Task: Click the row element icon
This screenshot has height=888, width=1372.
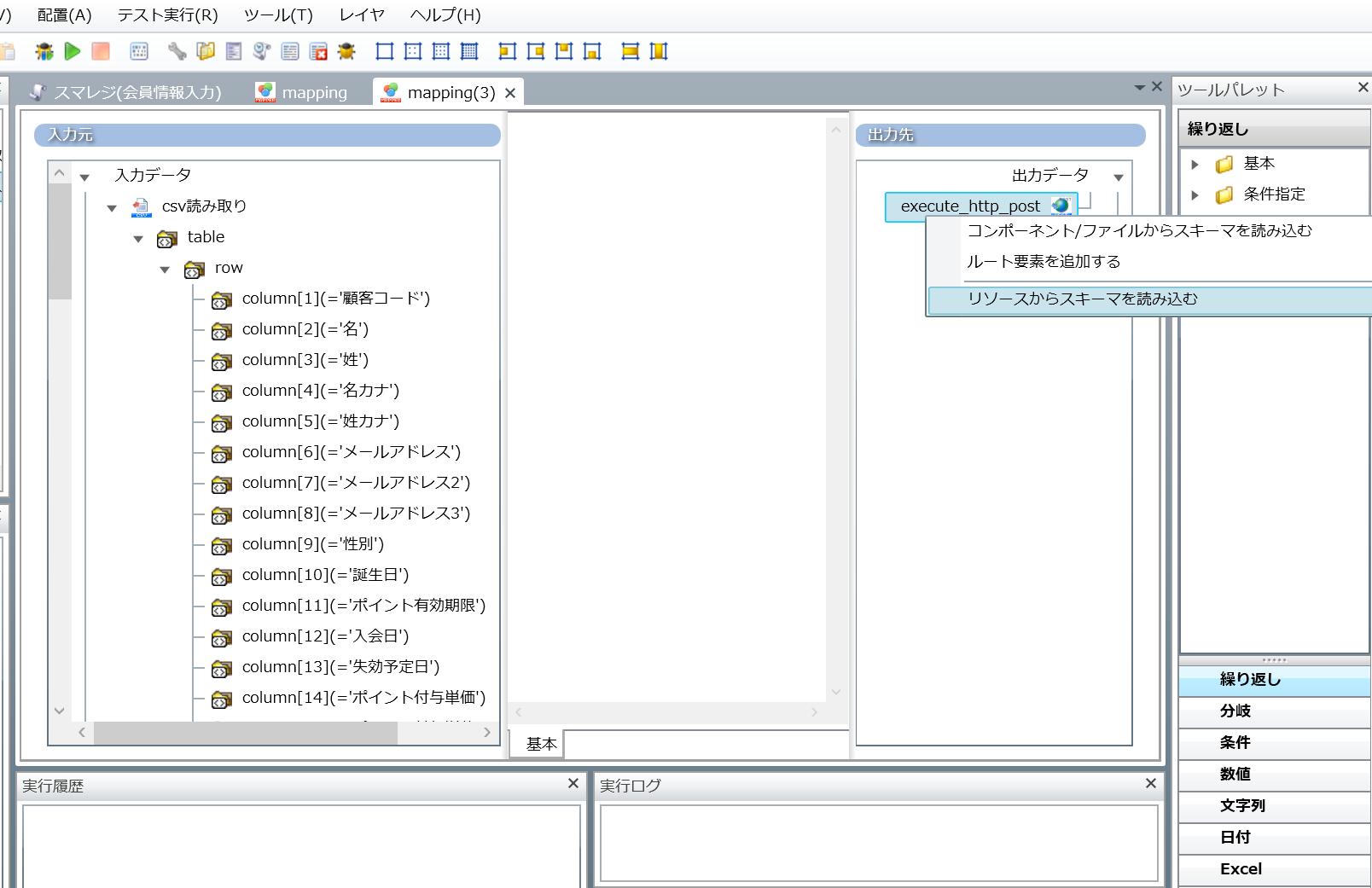Action: tap(195, 270)
